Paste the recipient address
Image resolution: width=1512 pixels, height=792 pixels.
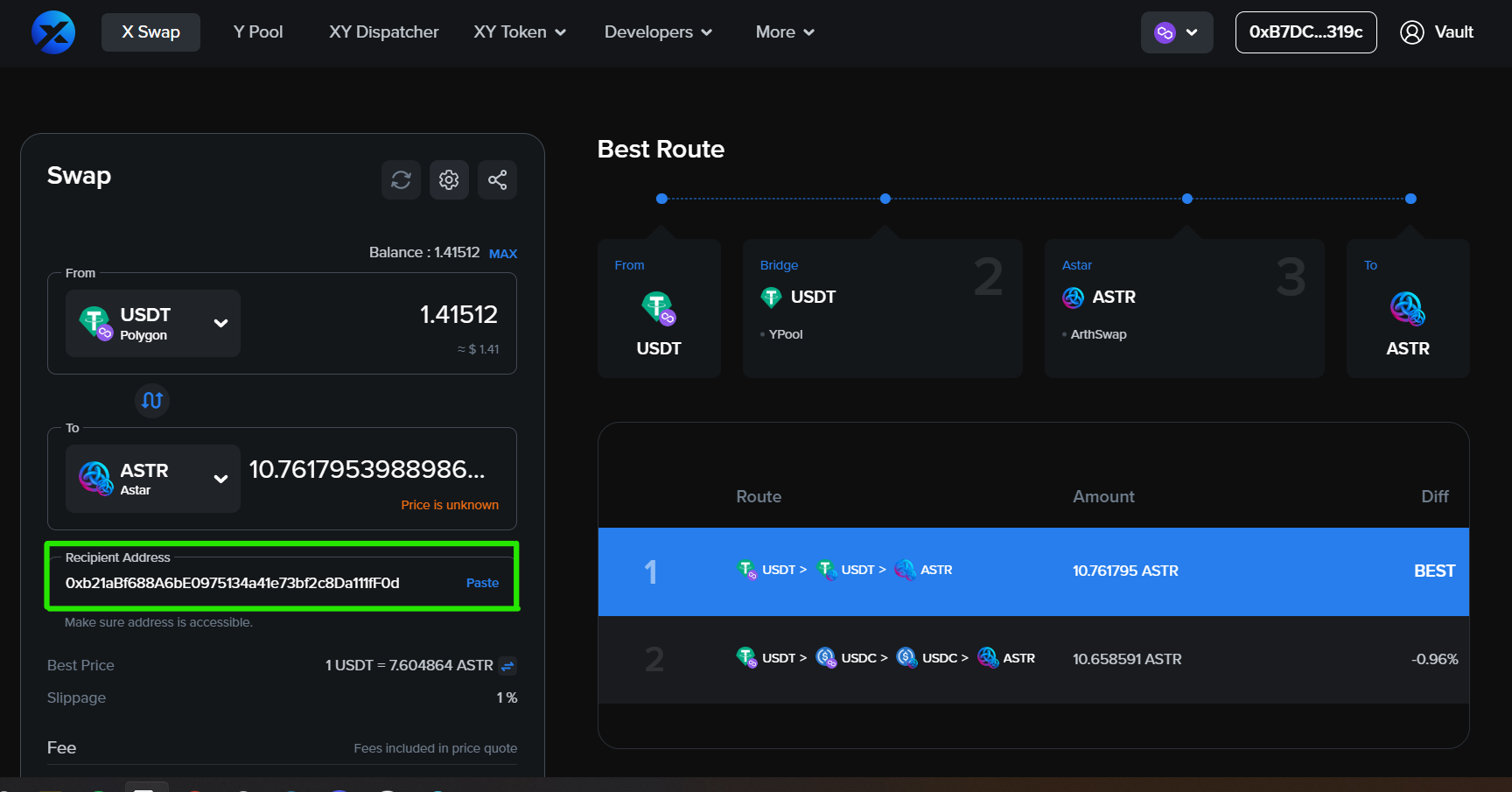coord(482,583)
